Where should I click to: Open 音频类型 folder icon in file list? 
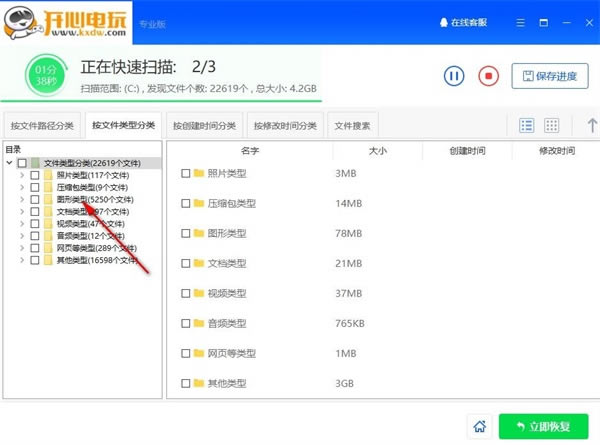pyautogui.click(x=199, y=323)
